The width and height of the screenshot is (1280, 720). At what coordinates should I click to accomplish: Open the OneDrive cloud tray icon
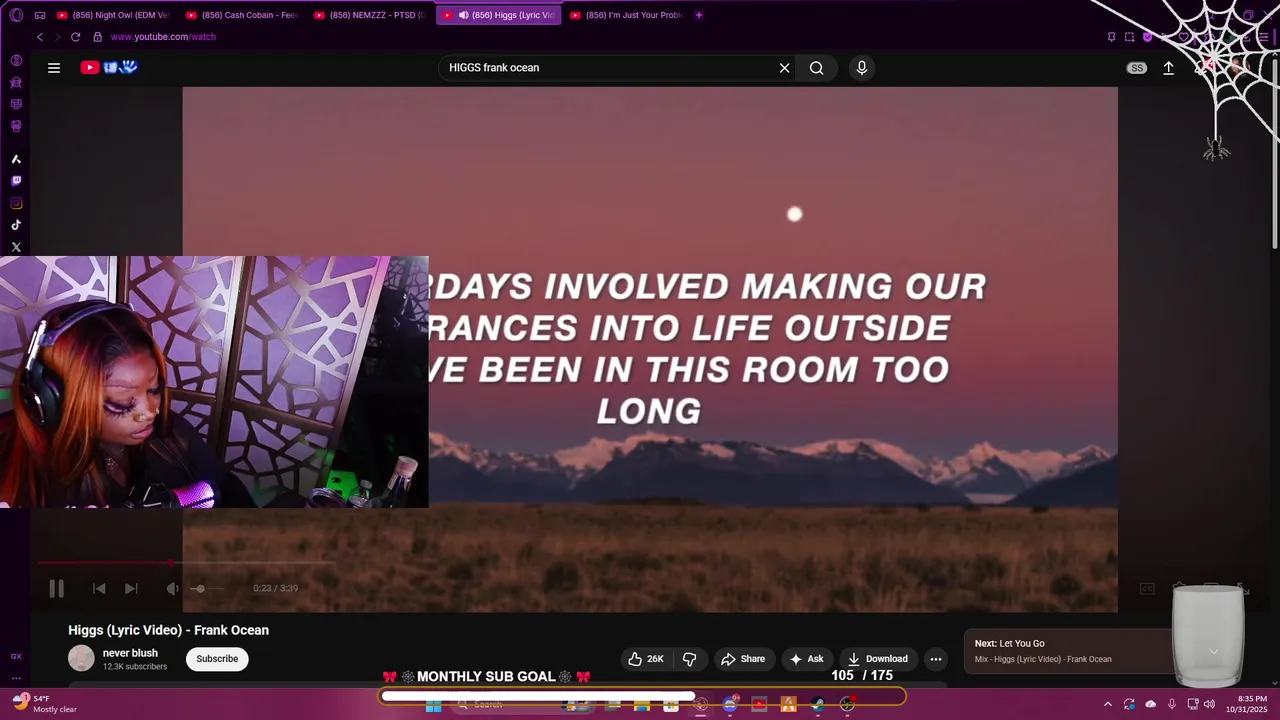pos(1150,704)
